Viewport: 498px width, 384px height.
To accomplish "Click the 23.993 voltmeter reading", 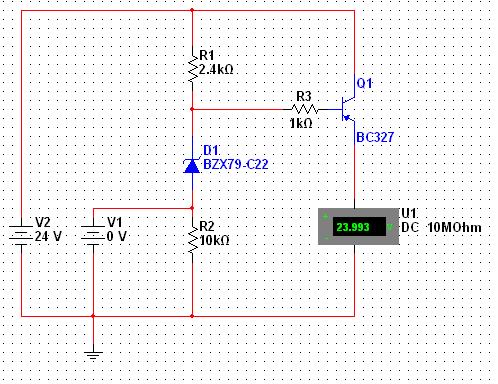I will point(353,227).
